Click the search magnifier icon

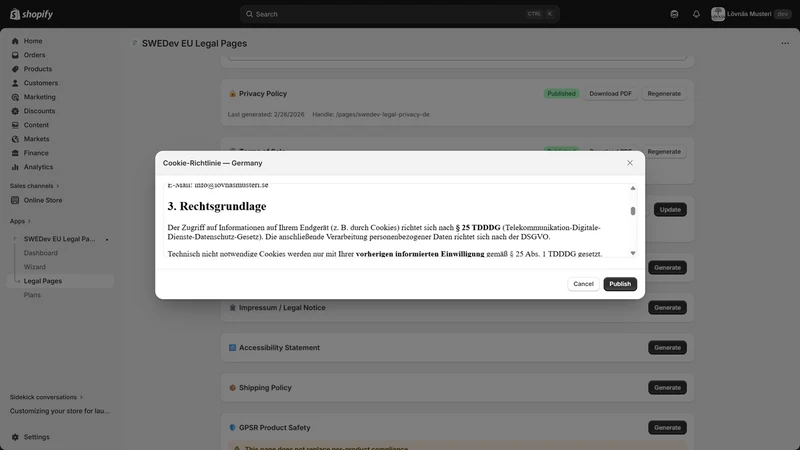[x=249, y=14]
